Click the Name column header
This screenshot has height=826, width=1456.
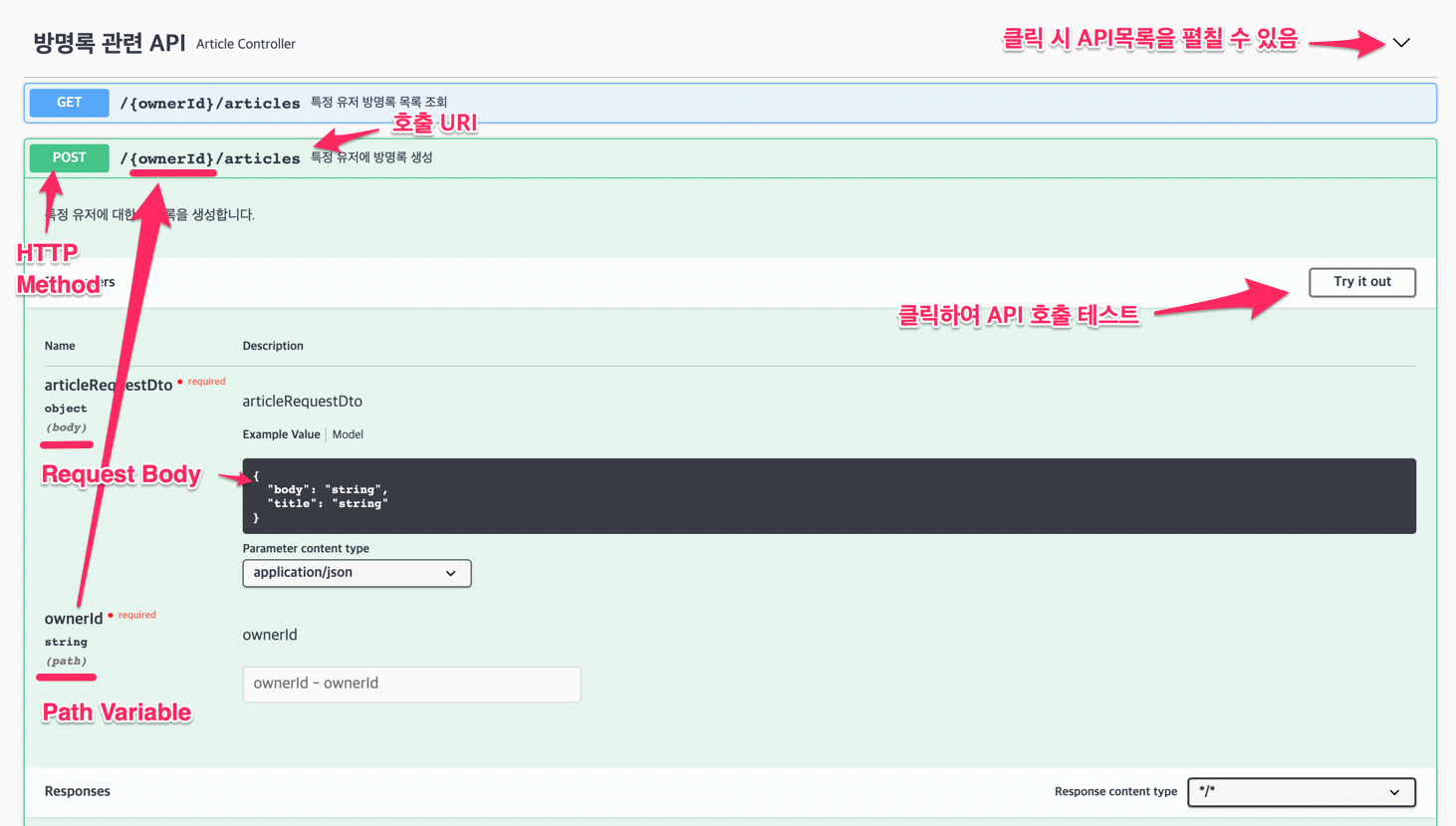click(x=60, y=346)
